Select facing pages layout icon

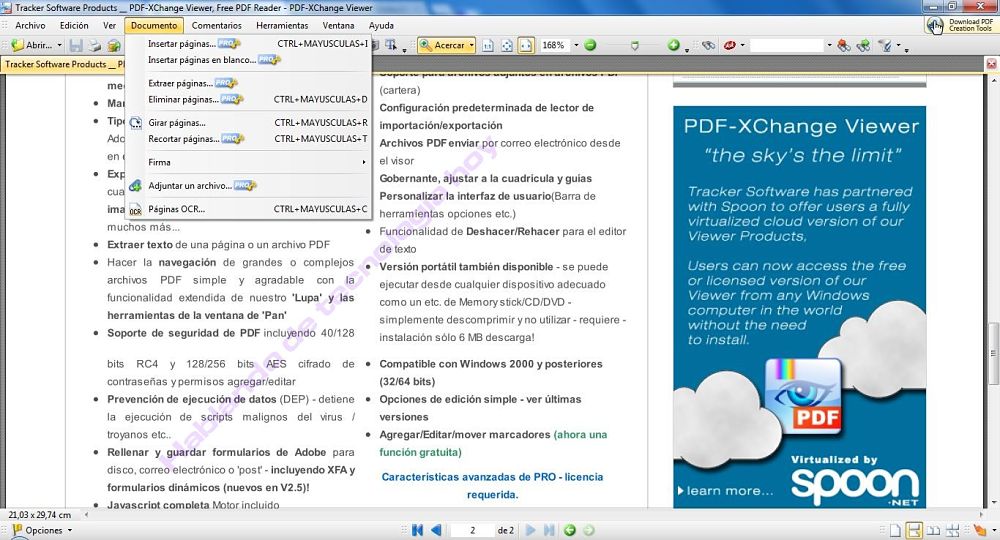pyautogui.click(x=933, y=530)
